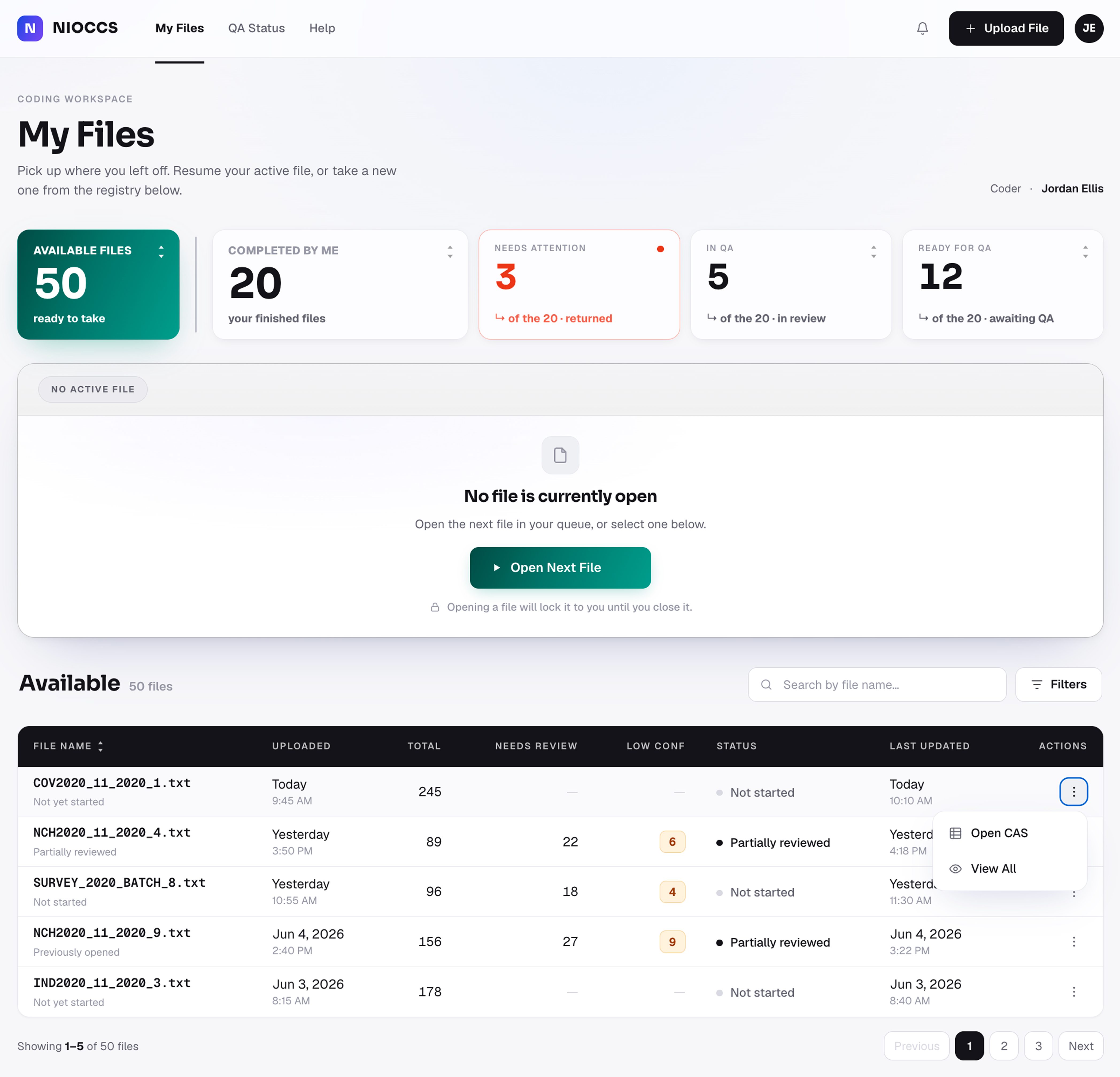Viewport: 1120px width, 1077px height.
Task: Click total value 245
Action: click(430, 792)
